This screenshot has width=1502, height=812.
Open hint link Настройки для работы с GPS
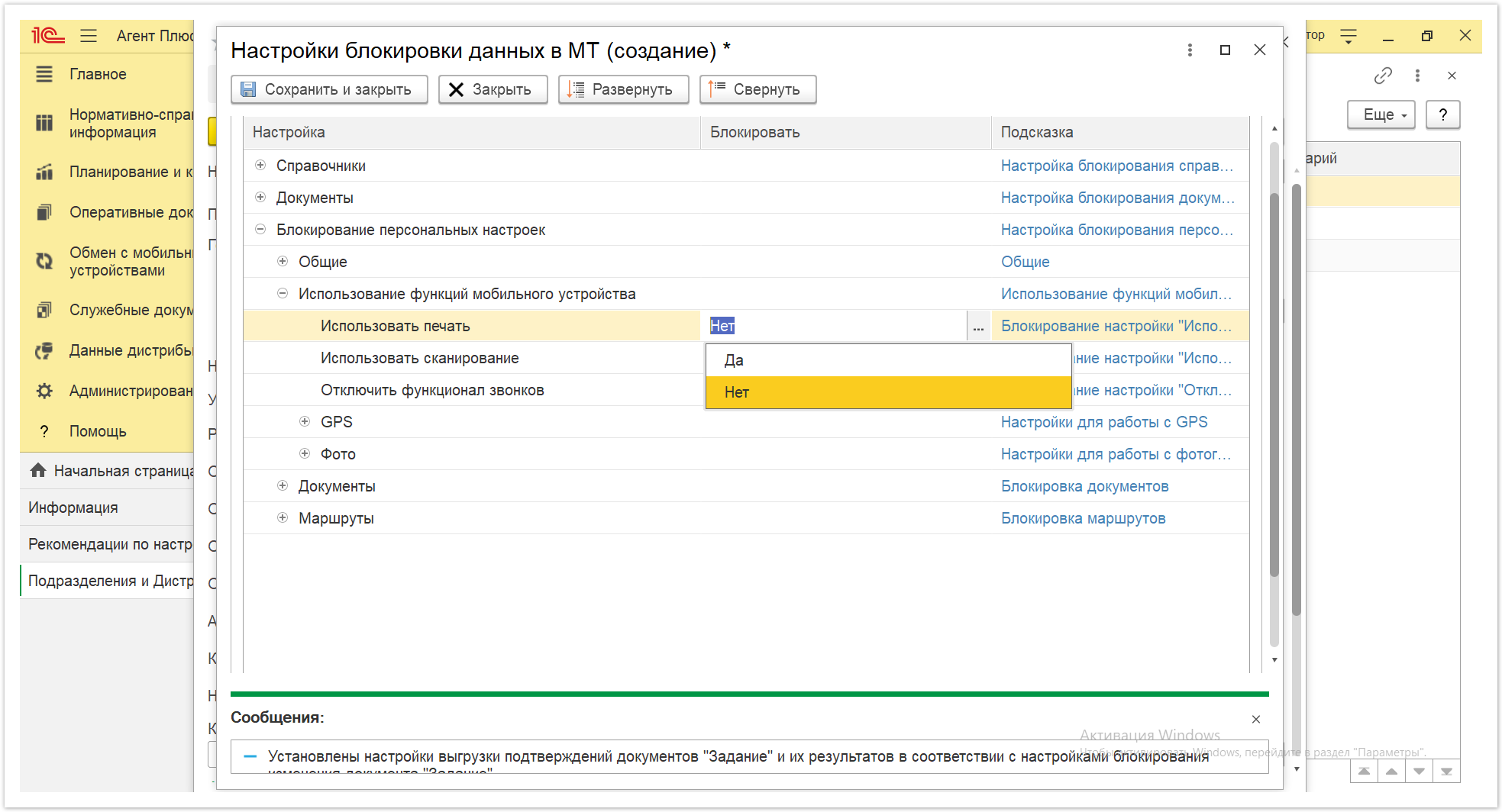(x=1104, y=422)
